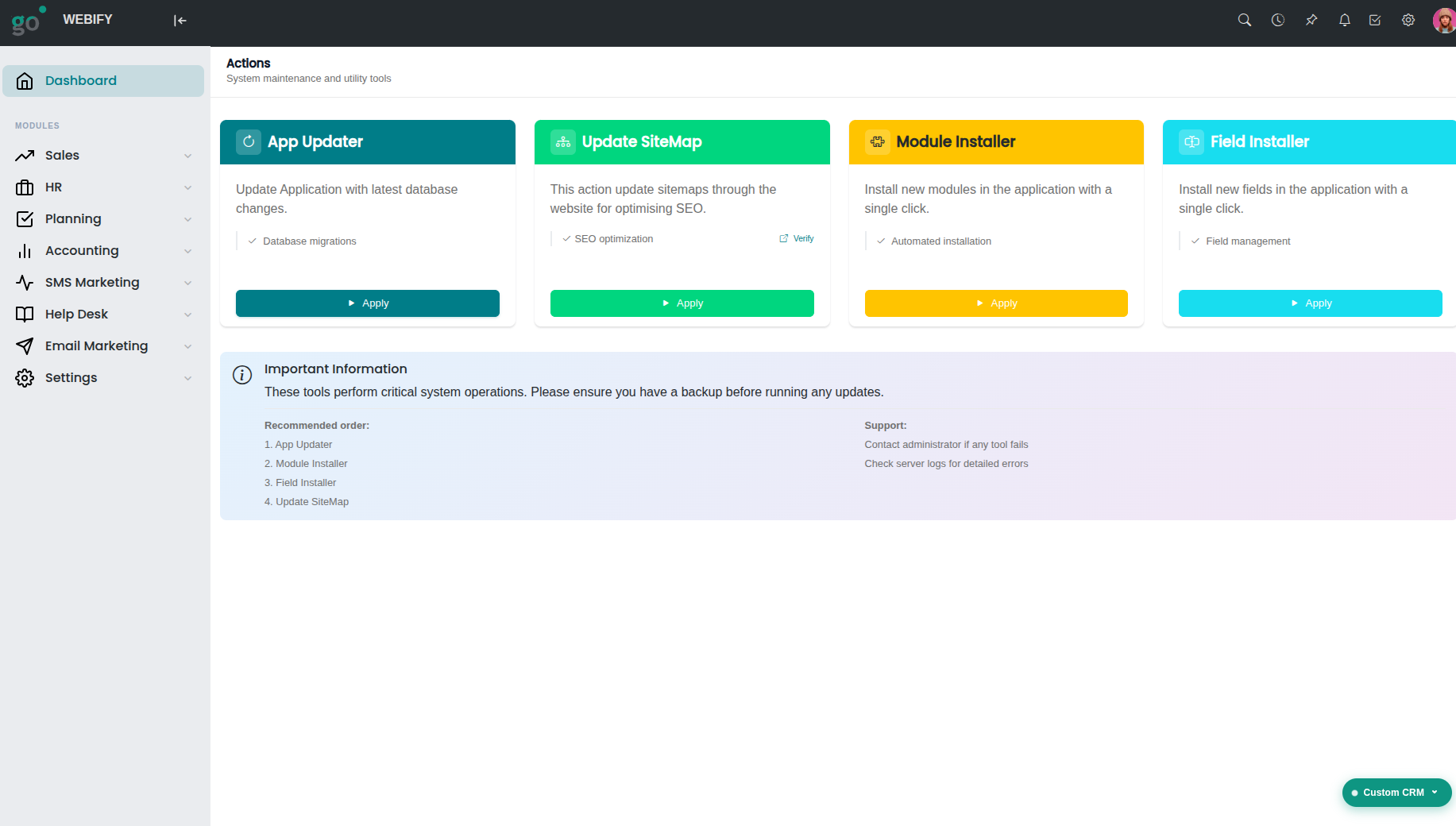The image size is (1456, 826).
Task: Open the clock history icon
Action: (1278, 21)
